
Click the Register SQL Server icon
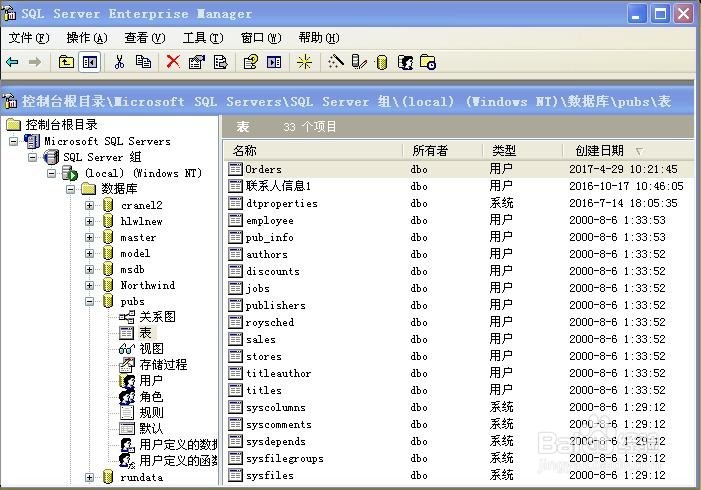point(359,62)
